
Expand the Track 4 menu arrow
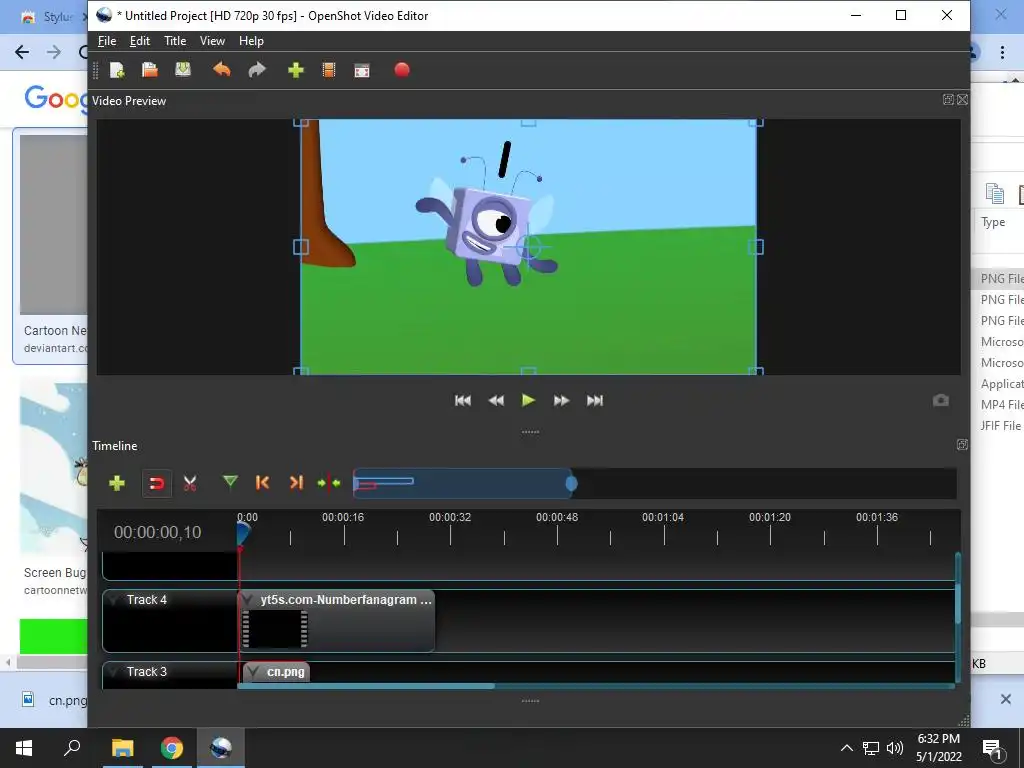(115, 600)
